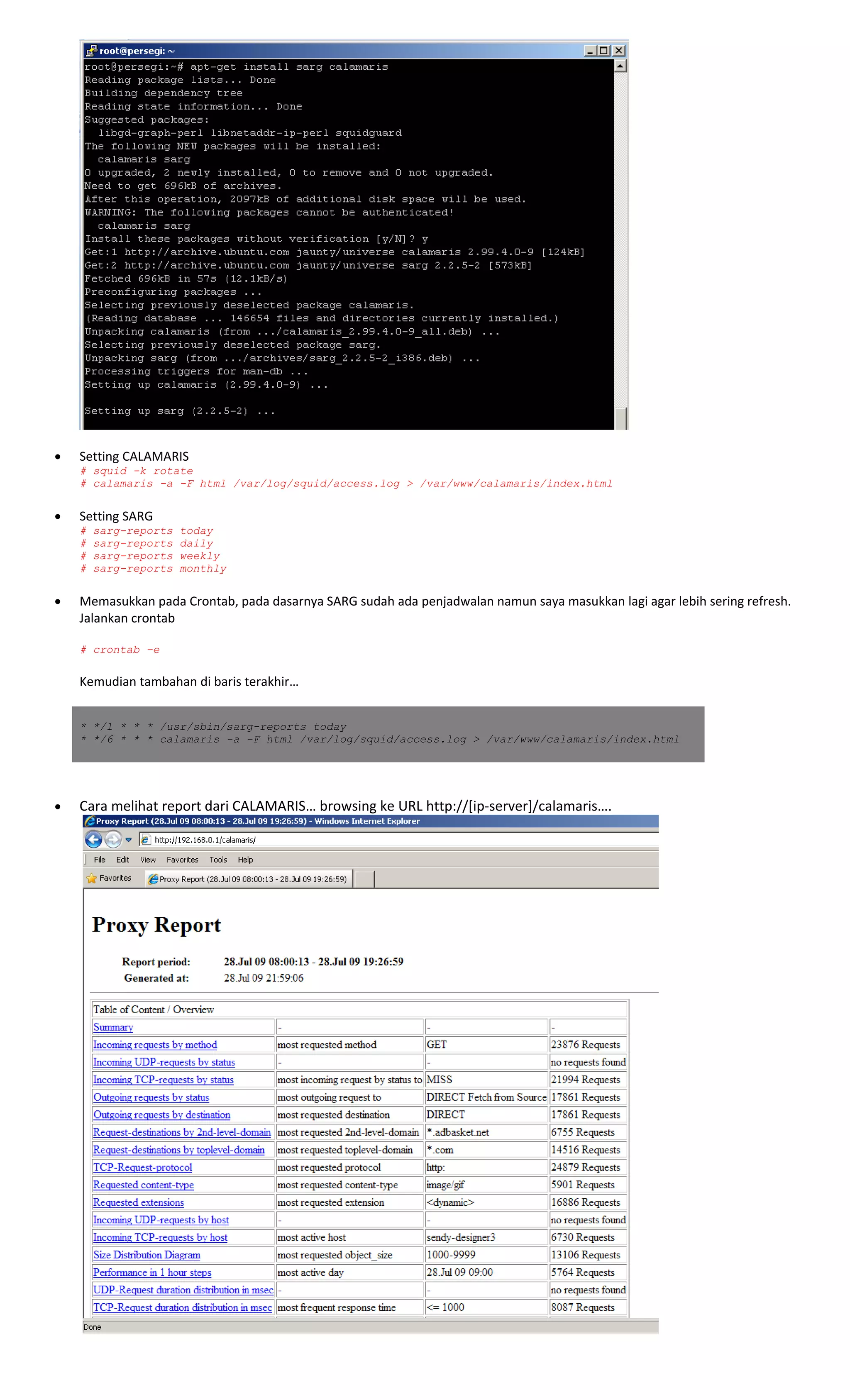Click the PuTTY icon in terminal title bar
This screenshot has height=1400, width=850.
pos(91,51)
